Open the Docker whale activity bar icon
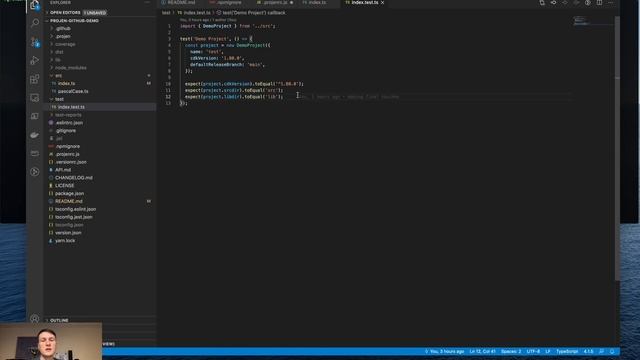The height and width of the screenshot is (360, 640). tap(35, 135)
